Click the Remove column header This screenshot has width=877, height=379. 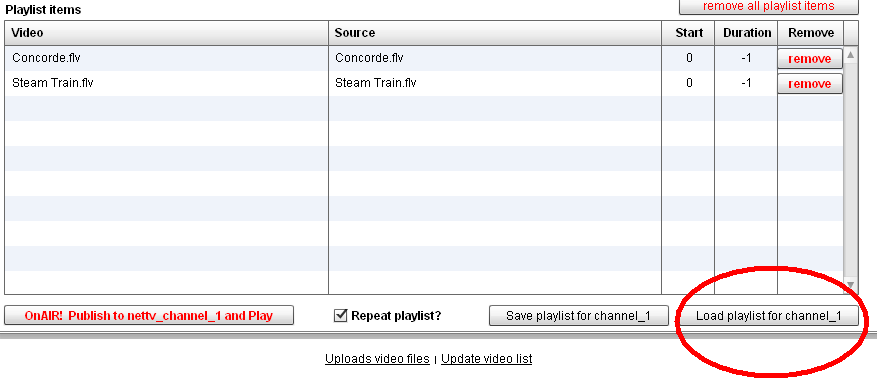click(x=810, y=33)
